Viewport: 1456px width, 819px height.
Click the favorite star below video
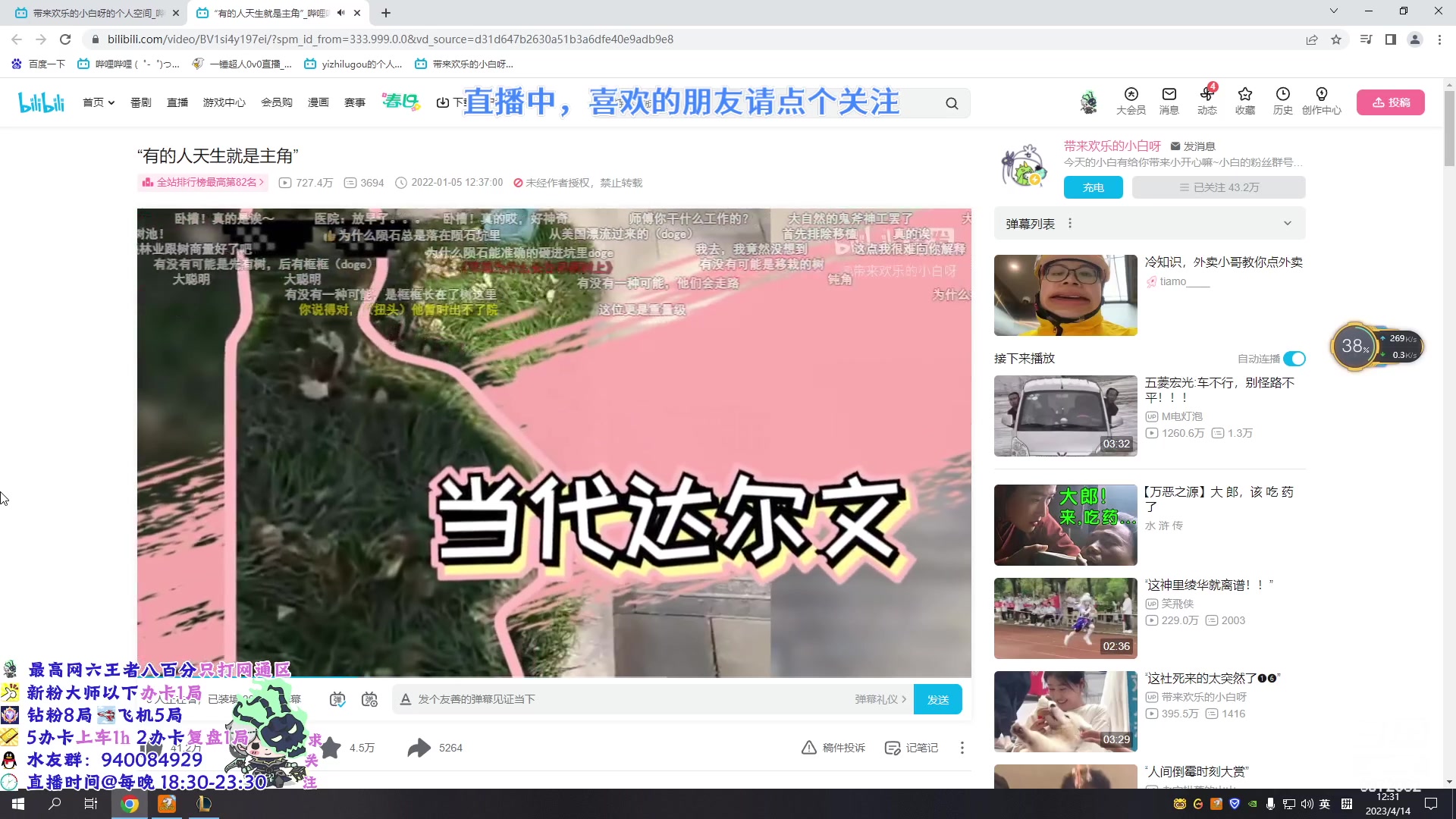331,748
